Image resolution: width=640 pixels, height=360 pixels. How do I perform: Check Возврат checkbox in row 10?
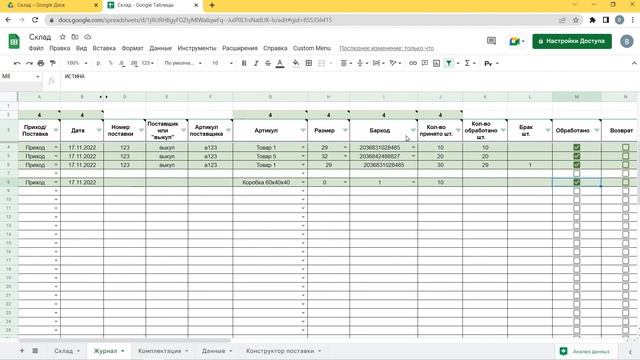(x=625, y=200)
